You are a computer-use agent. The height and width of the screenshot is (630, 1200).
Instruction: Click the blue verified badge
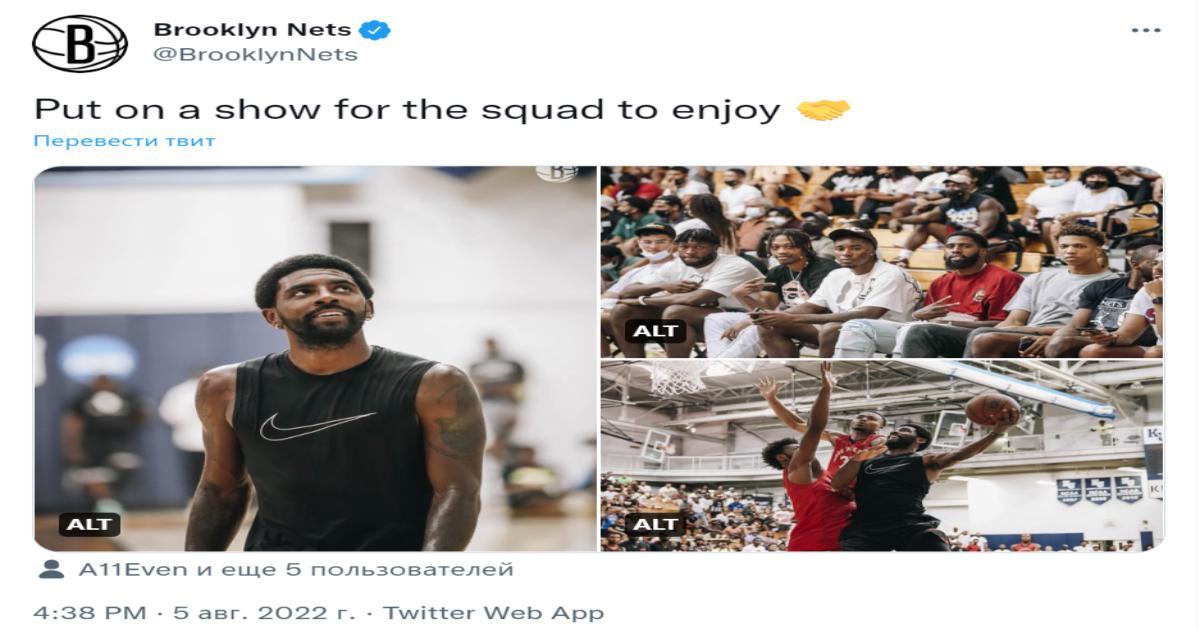point(375,31)
